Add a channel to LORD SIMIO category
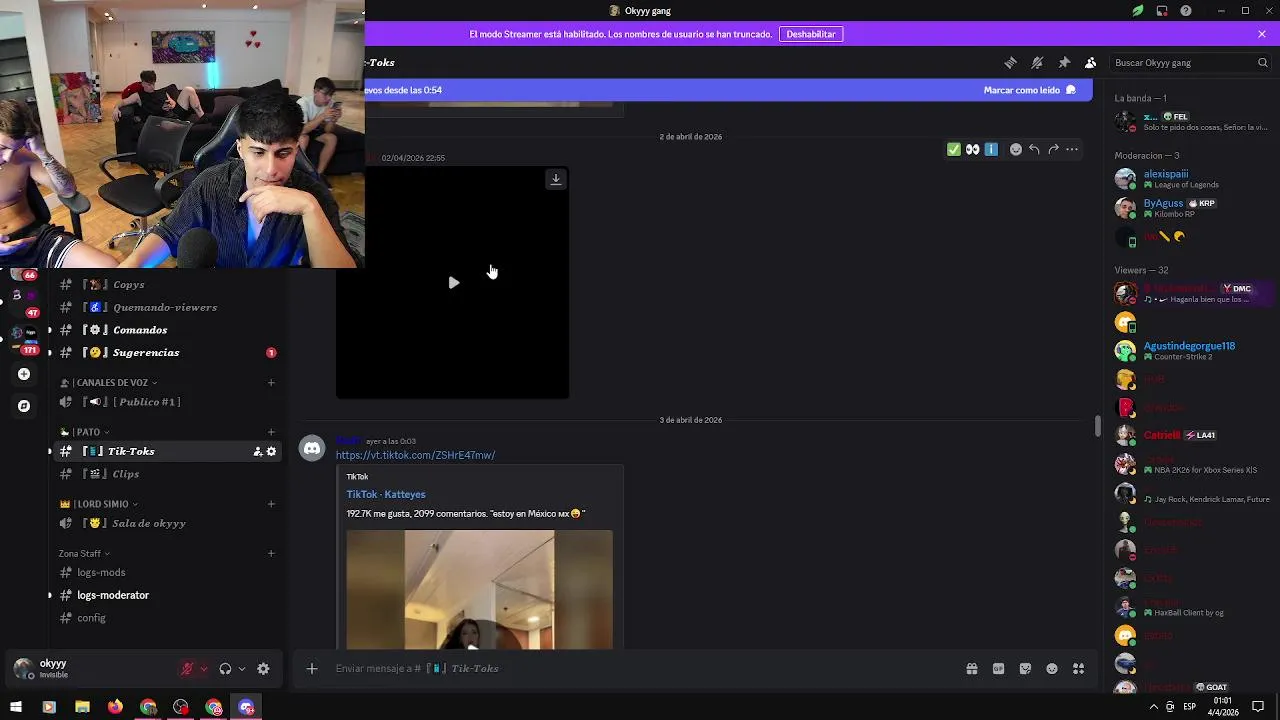 pyautogui.click(x=271, y=504)
